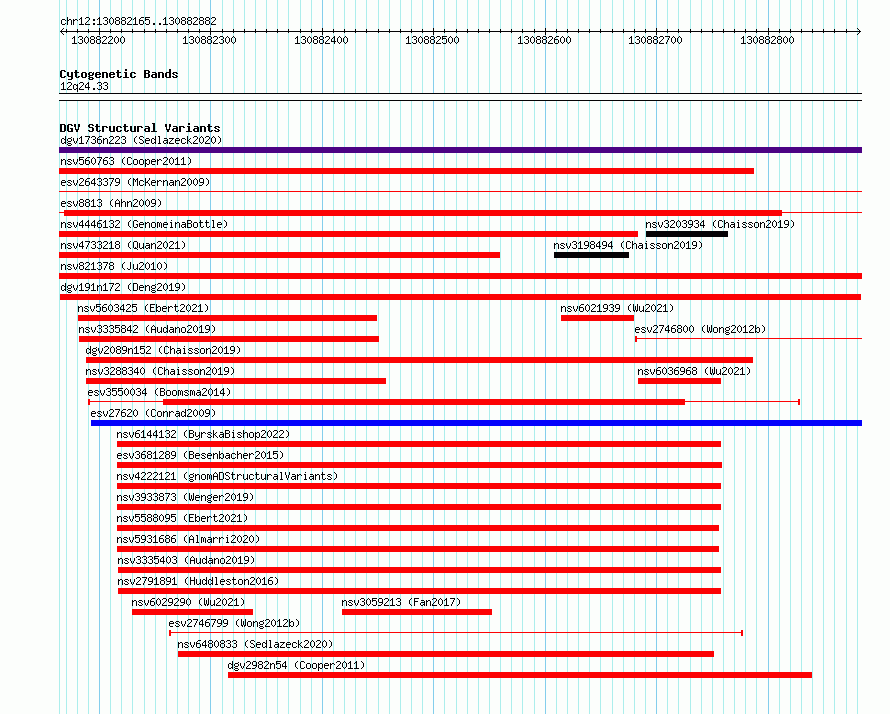Select the blue esv27620 variant bar
Viewport: 890px width, 714px height.
pos(476,423)
